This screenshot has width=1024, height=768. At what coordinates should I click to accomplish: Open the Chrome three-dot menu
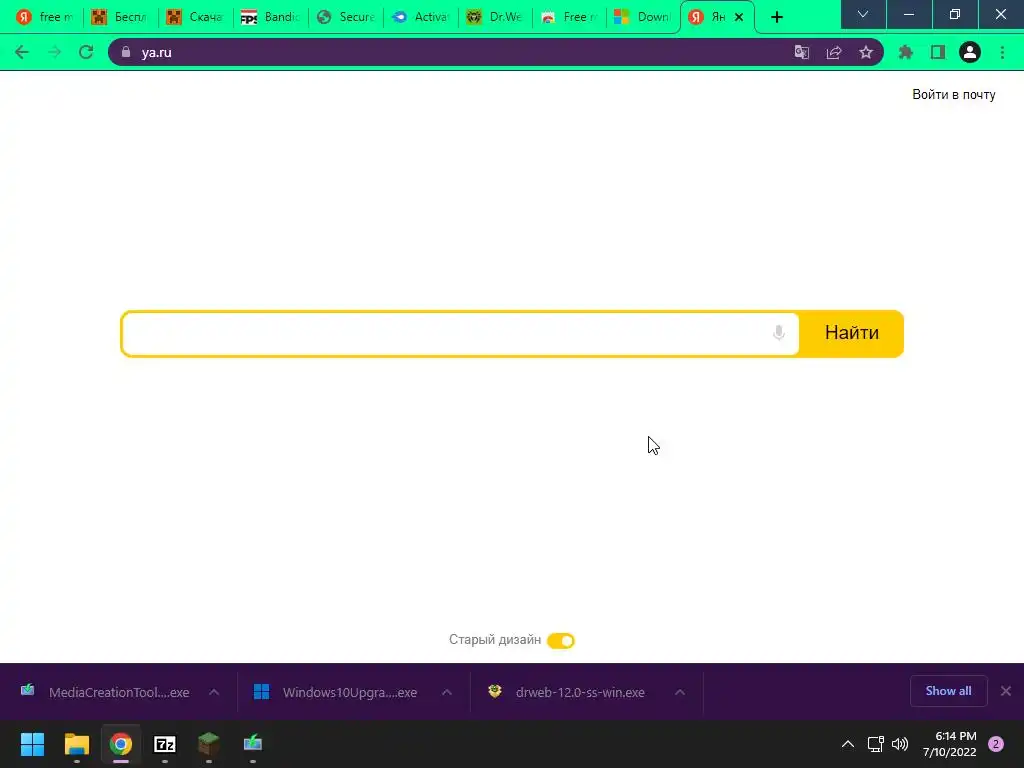(1002, 52)
